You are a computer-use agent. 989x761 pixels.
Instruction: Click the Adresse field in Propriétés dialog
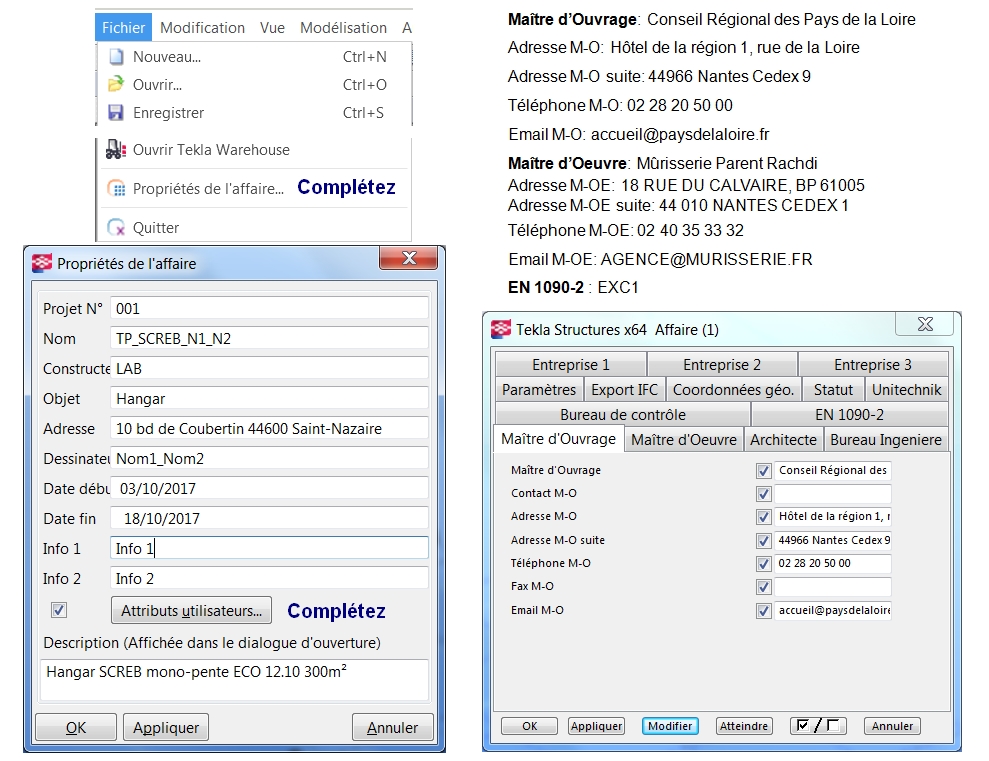point(269,429)
